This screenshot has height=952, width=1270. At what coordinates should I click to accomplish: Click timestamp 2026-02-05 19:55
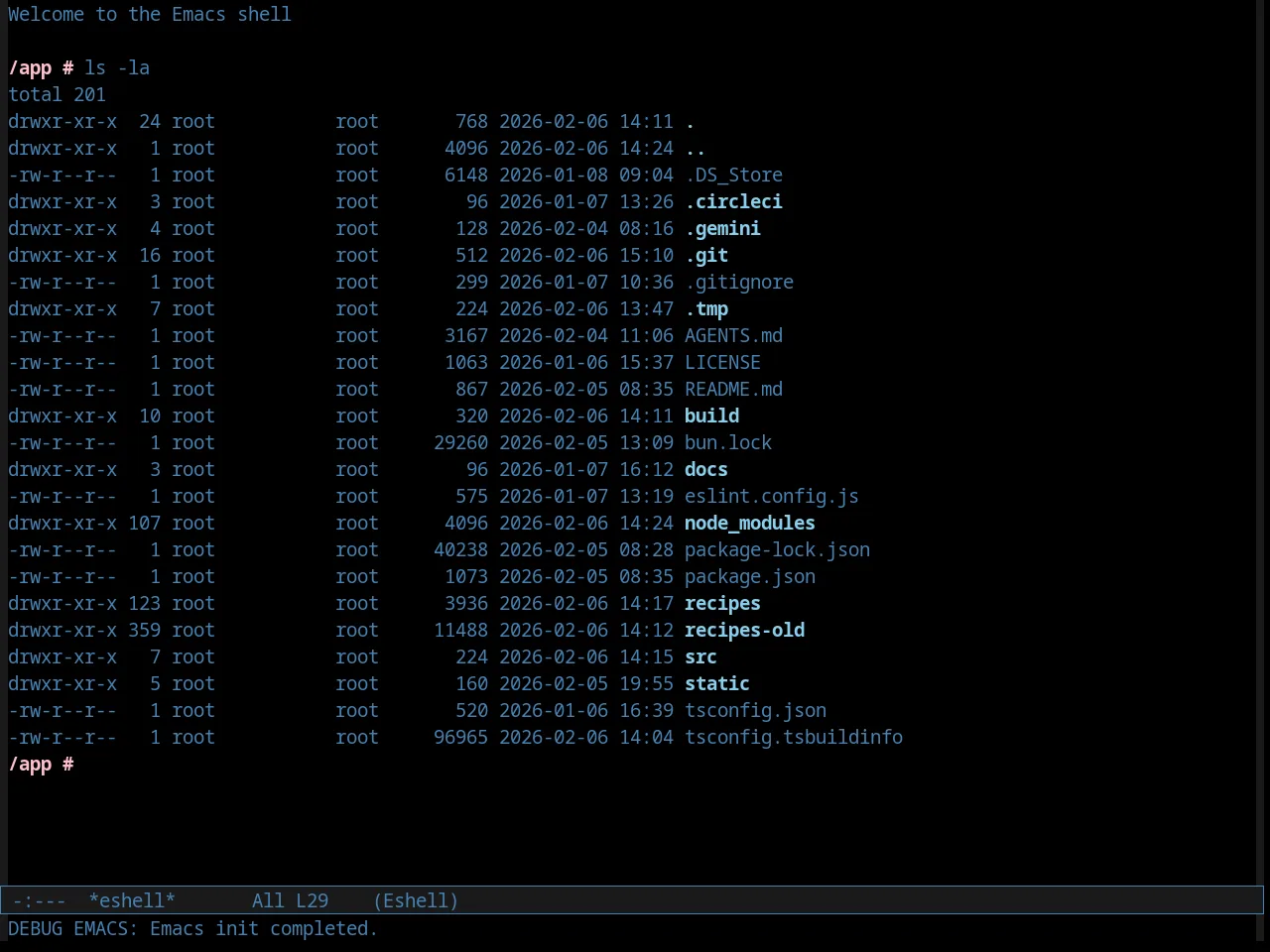click(586, 683)
